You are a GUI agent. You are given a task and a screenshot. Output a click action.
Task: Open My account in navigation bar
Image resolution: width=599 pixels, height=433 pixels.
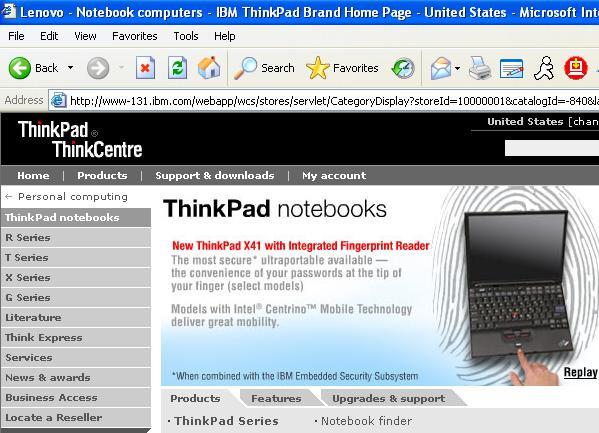click(x=334, y=175)
